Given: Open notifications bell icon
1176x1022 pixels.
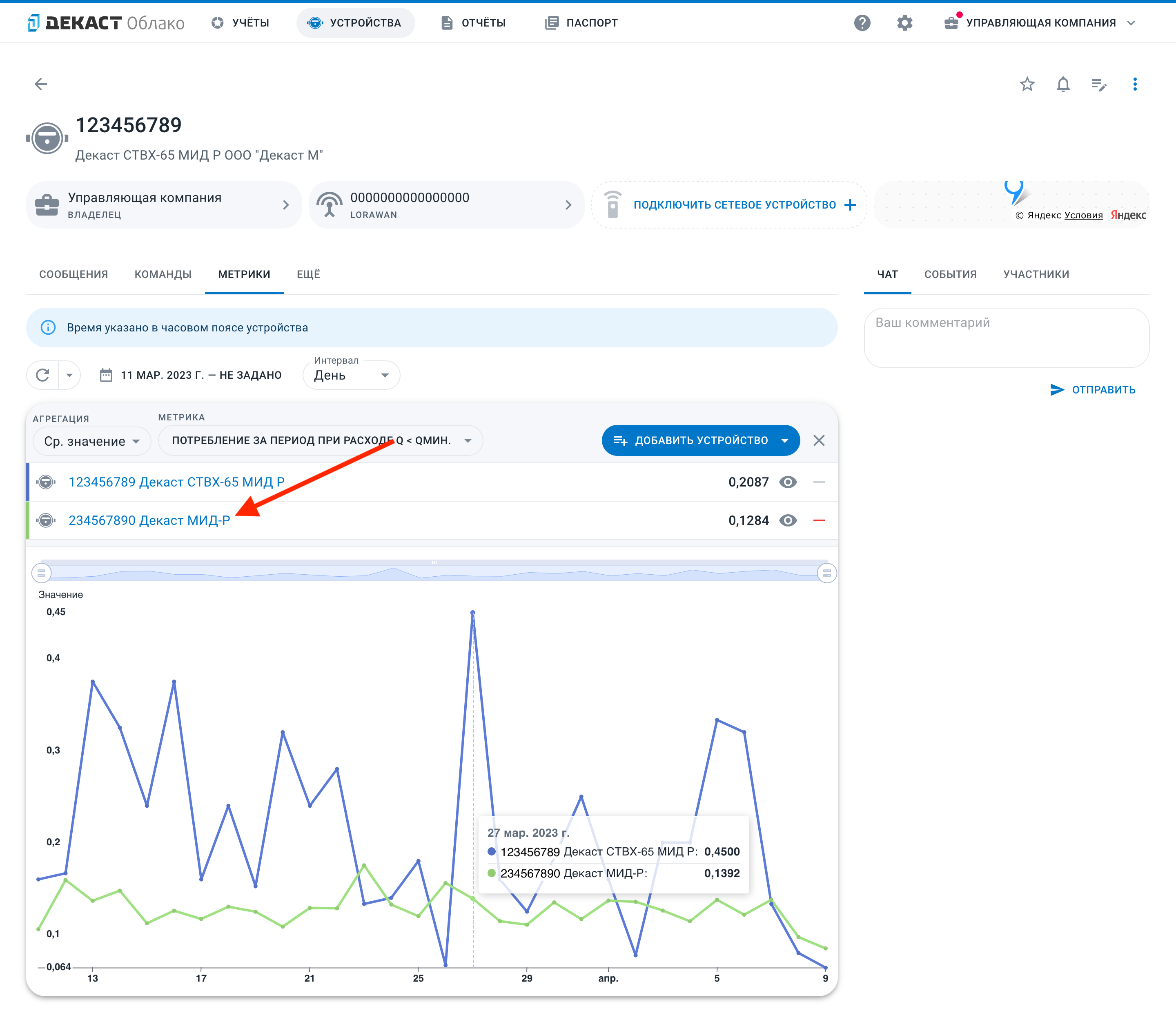Looking at the screenshot, I should [1063, 84].
